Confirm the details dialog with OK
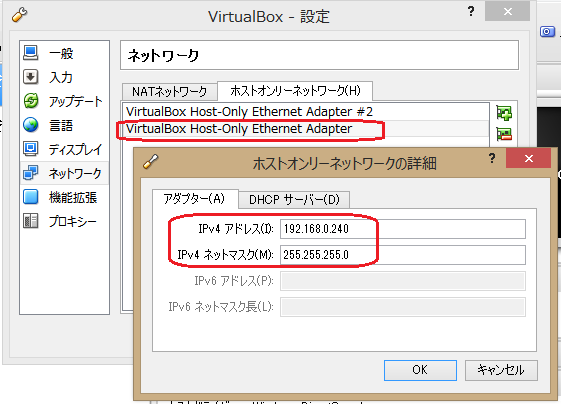Image resolution: width=561 pixels, height=404 pixels. point(420,370)
